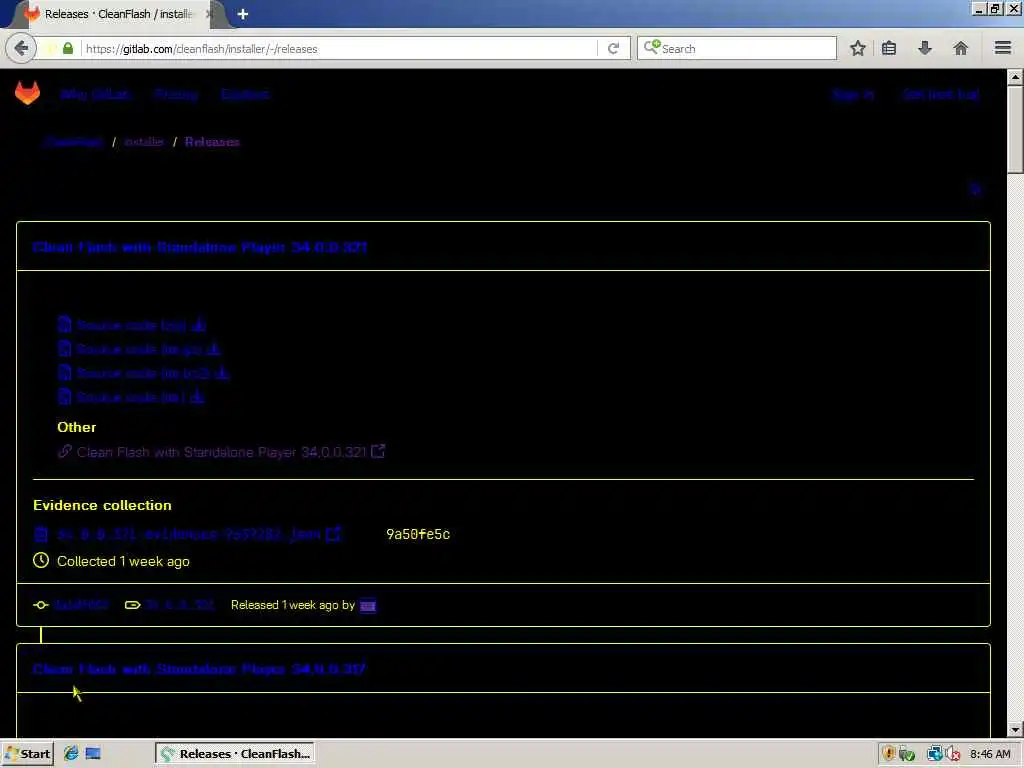The image size is (1024, 768).
Task: Click file icon beside Source code (tar)
Action: click(65, 396)
